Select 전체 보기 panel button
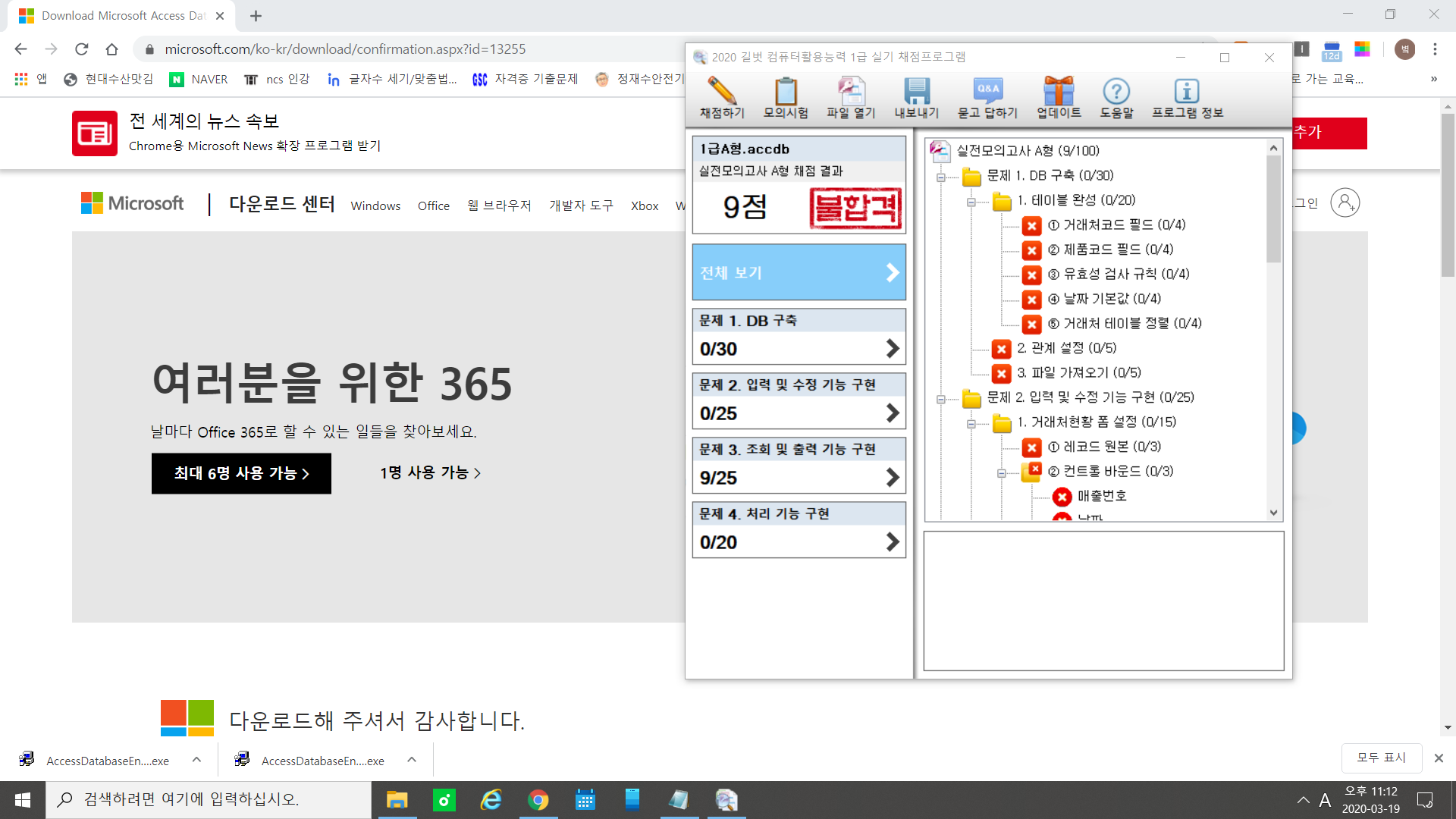This screenshot has height=819, width=1456. pyautogui.click(x=799, y=272)
